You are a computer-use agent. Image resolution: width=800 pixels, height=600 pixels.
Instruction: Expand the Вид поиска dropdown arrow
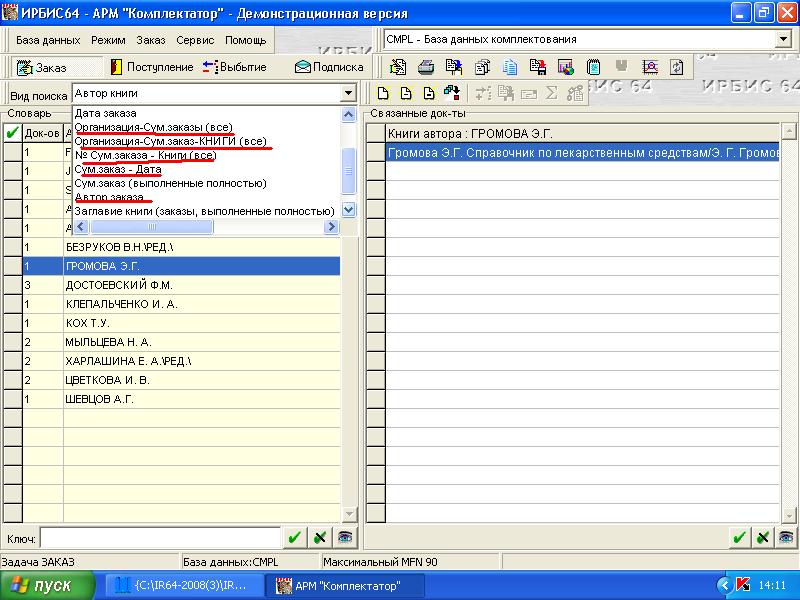[x=347, y=94]
